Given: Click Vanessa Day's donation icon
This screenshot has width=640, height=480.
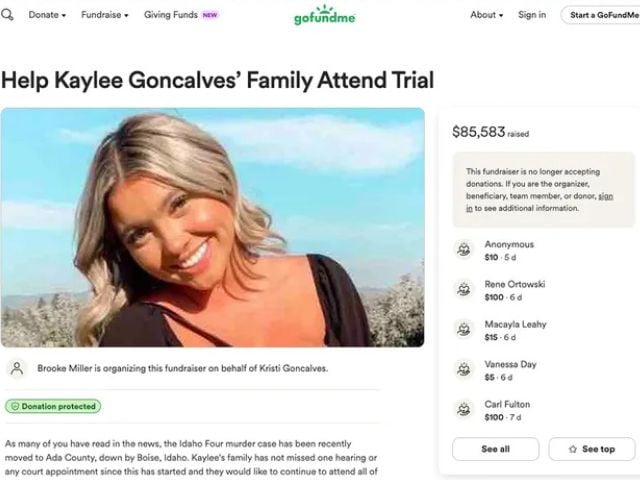Looking at the screenshot, I should pyautogui.click(x=464, y=370).
